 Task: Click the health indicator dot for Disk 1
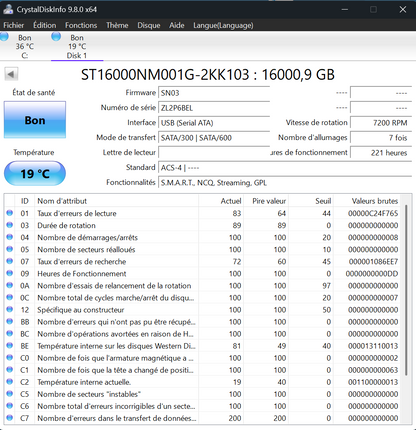56,36
